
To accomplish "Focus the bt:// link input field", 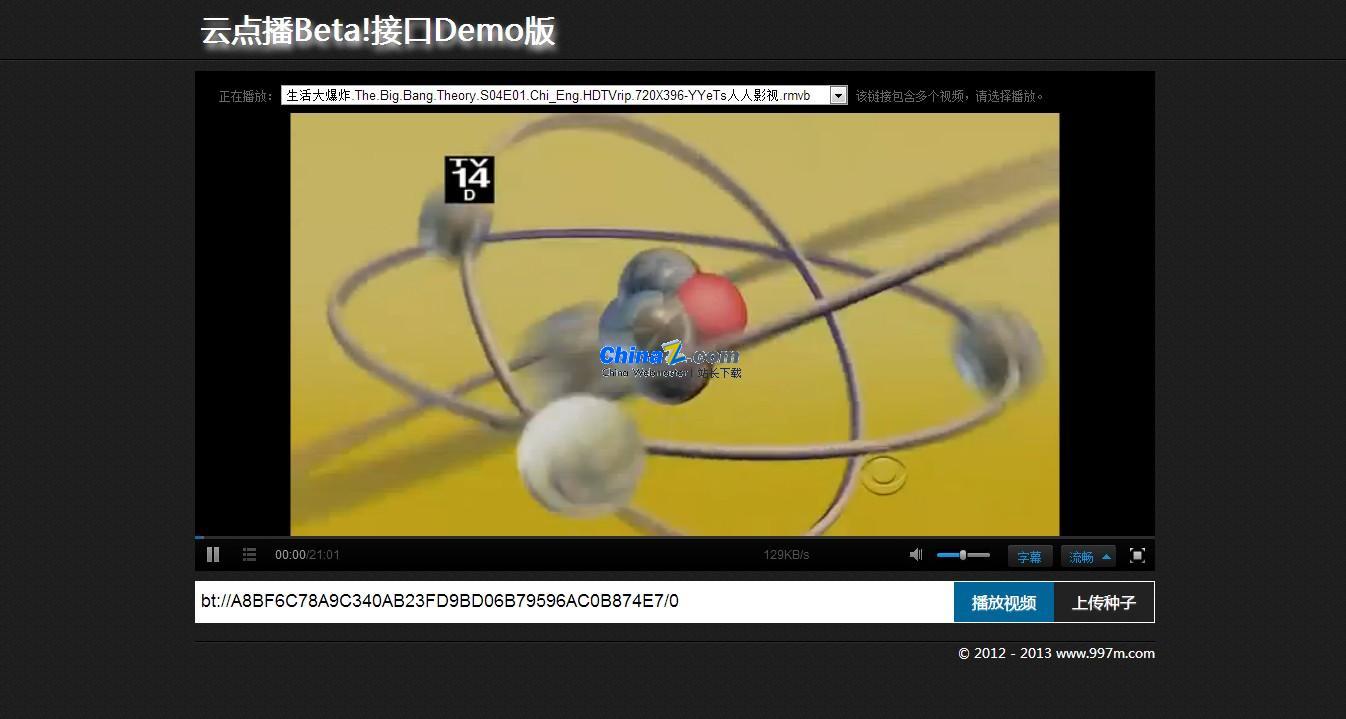I will click(x=574, y=602).
